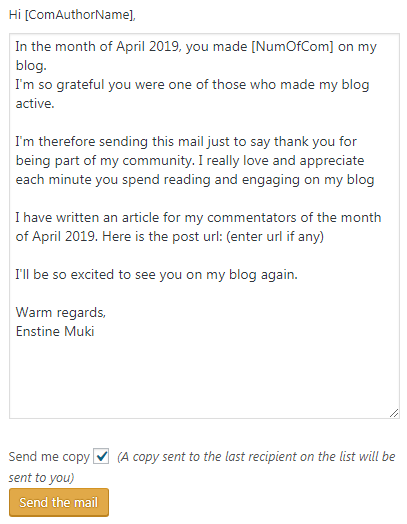Click the Hi [ComAuthorName] greeting text
Screen dimensions: 407x524
pyautogui.click(x=72, y=15)
